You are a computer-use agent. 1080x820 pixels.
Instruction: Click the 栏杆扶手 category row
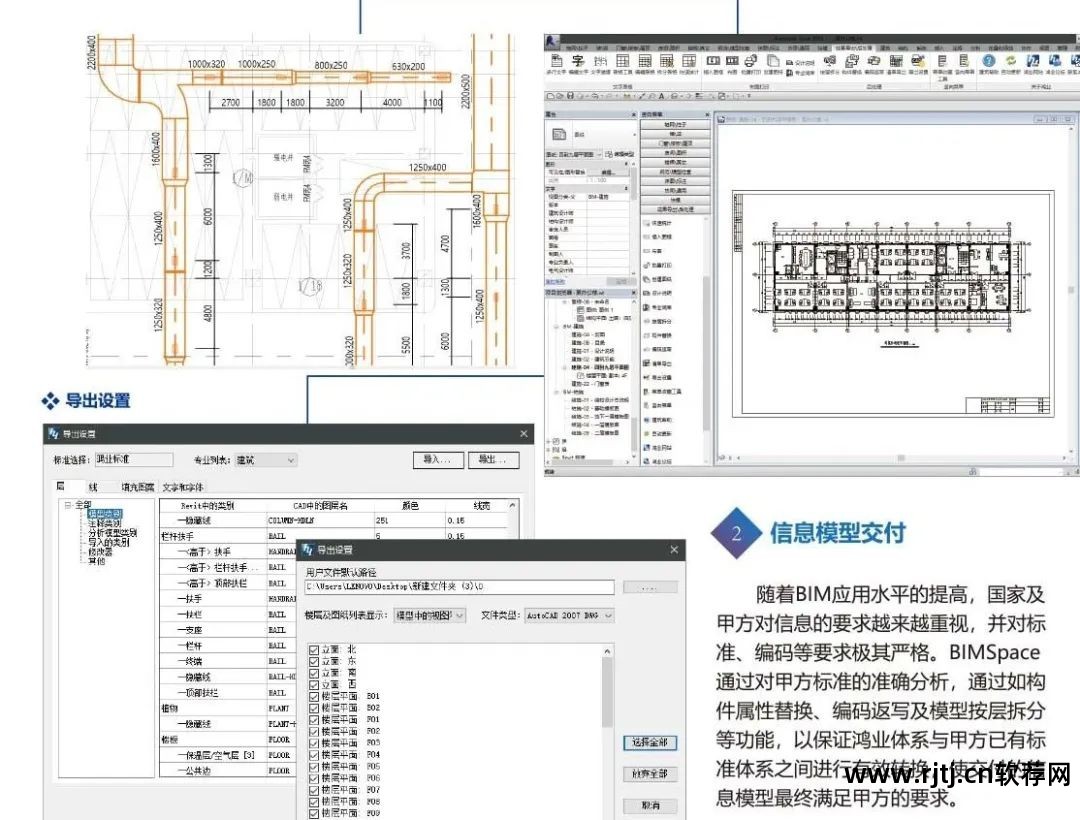(214, 536)
